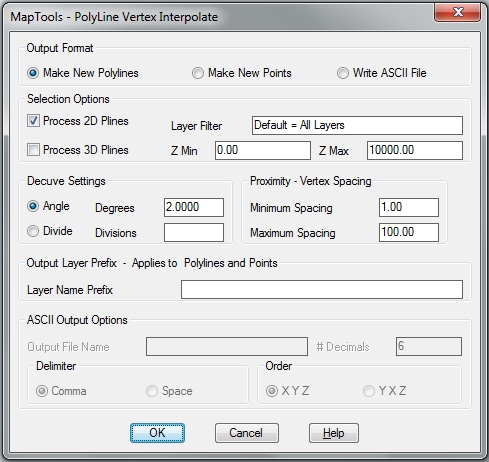Select Comma delimiter radio button
489x462 pixels.
(42, 391)
